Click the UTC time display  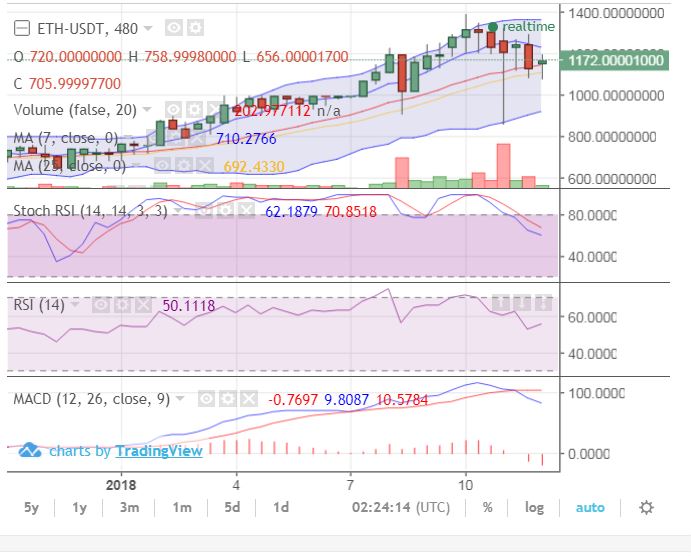[400, 507]
